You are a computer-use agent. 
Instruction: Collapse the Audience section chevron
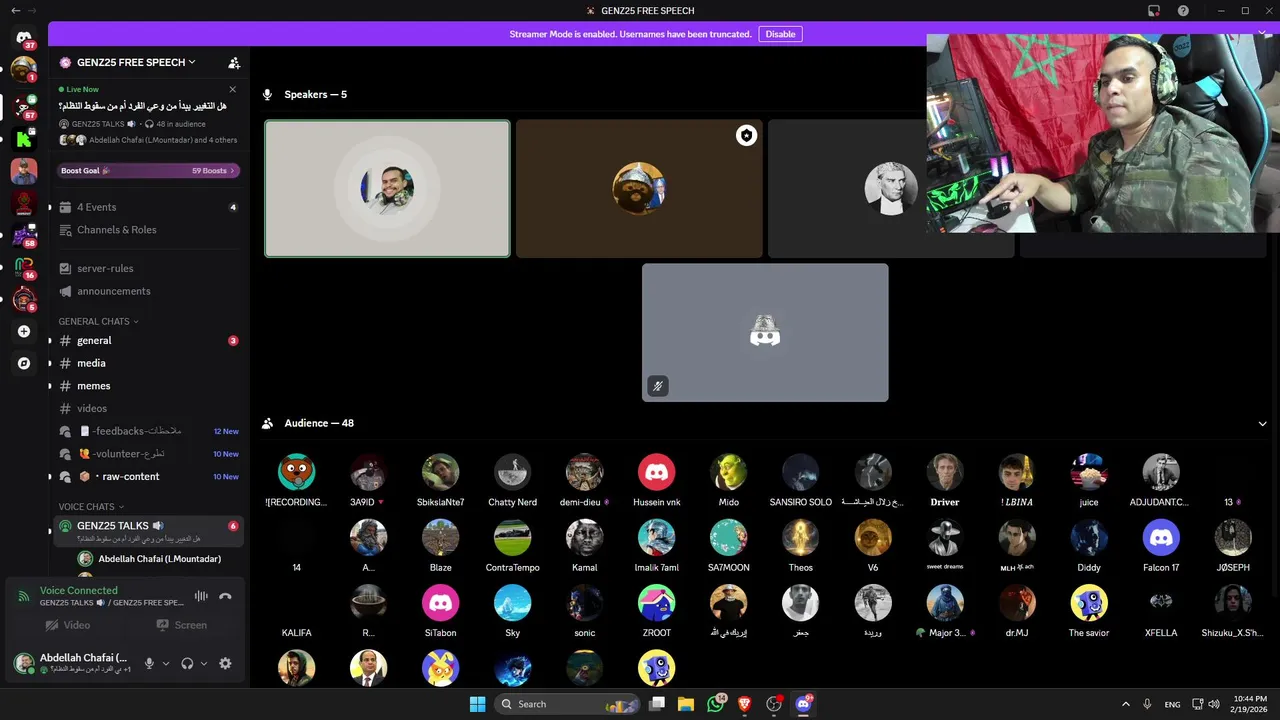point(1263,423)
